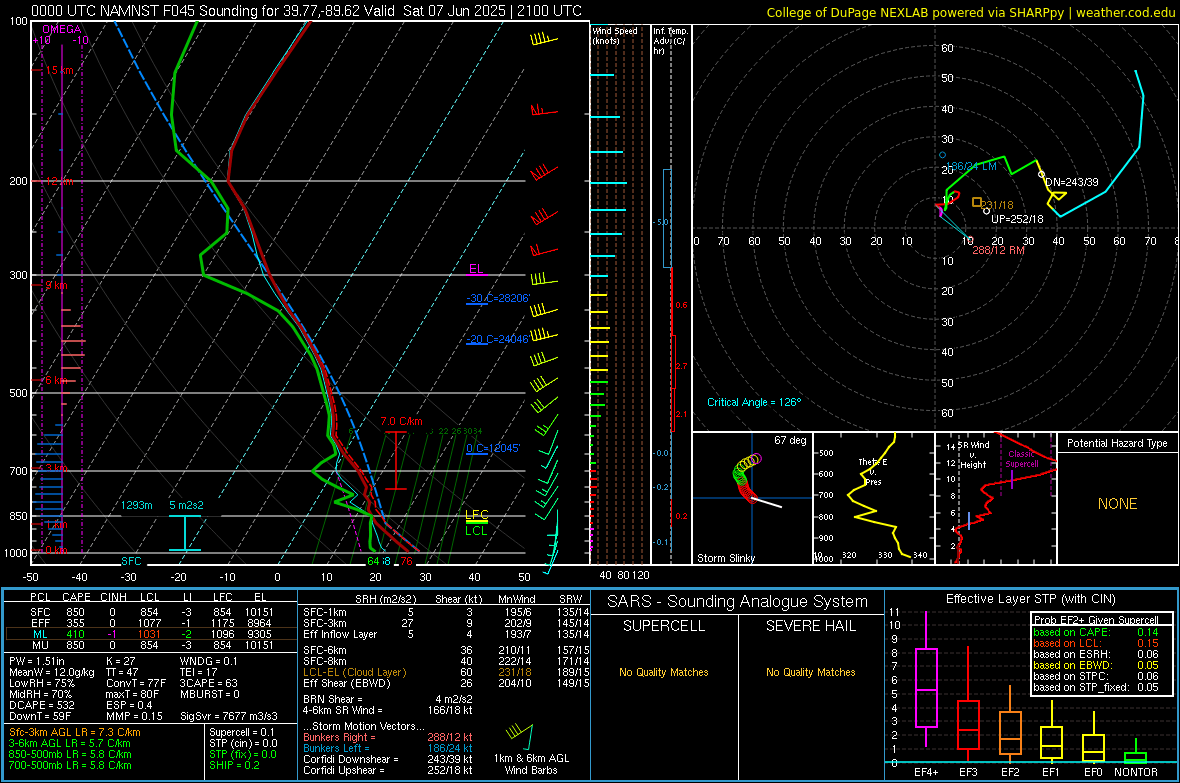1180x783 pixels.
Task: Click the ConvT = 77F value
Action: 135,684
